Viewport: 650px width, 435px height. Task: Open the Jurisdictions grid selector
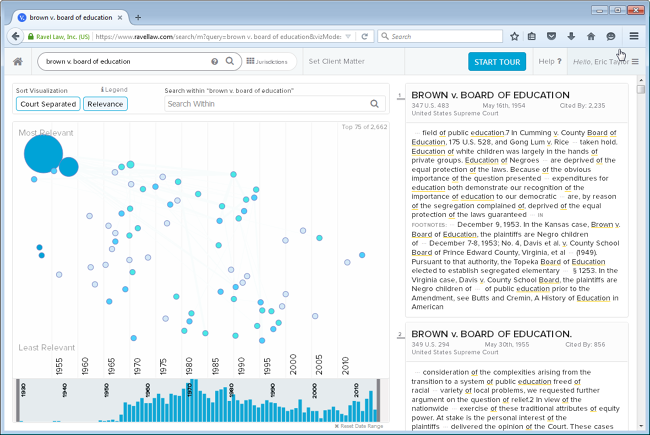tap(267, 61)
